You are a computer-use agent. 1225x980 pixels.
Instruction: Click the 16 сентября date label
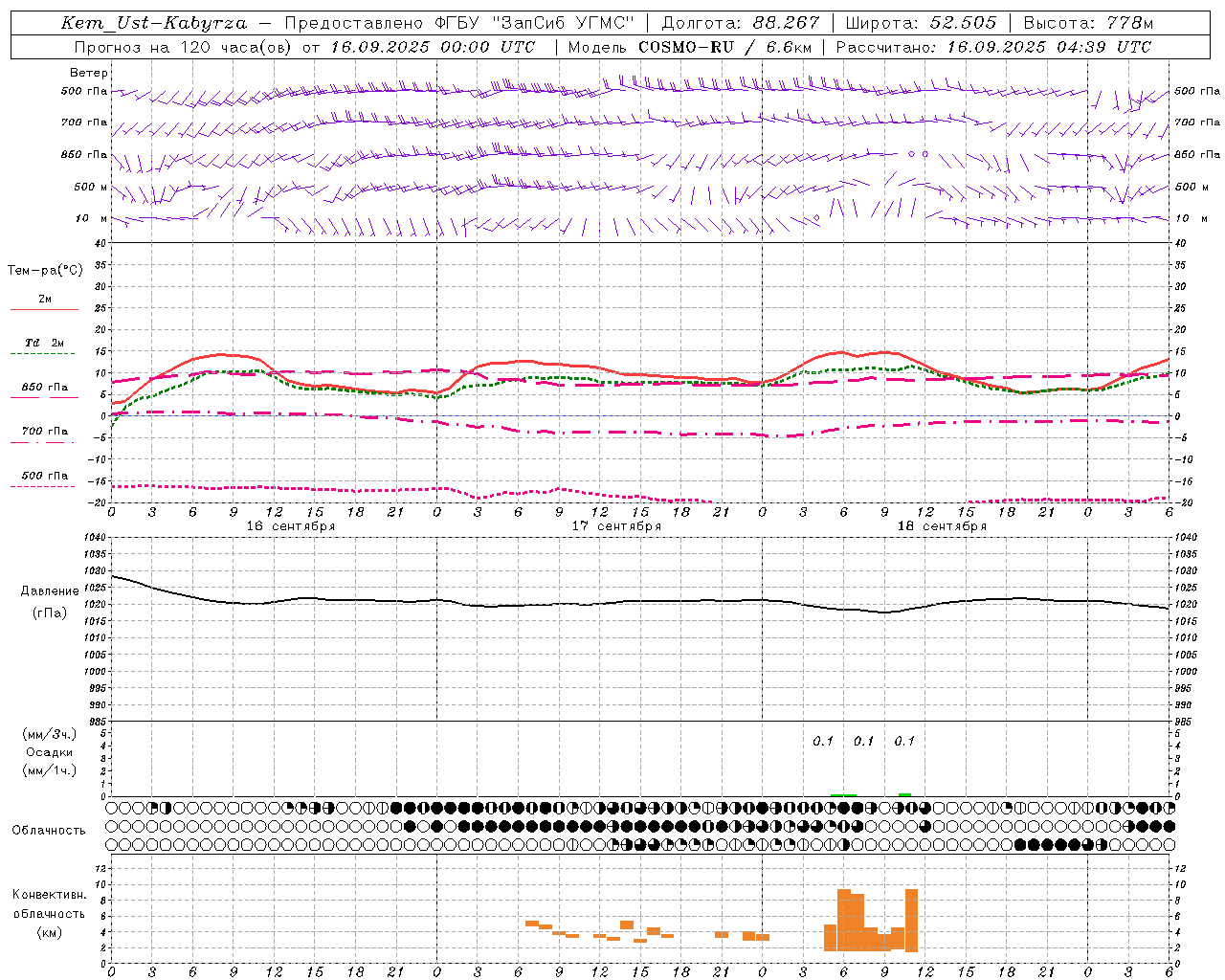tap(291, 526)
